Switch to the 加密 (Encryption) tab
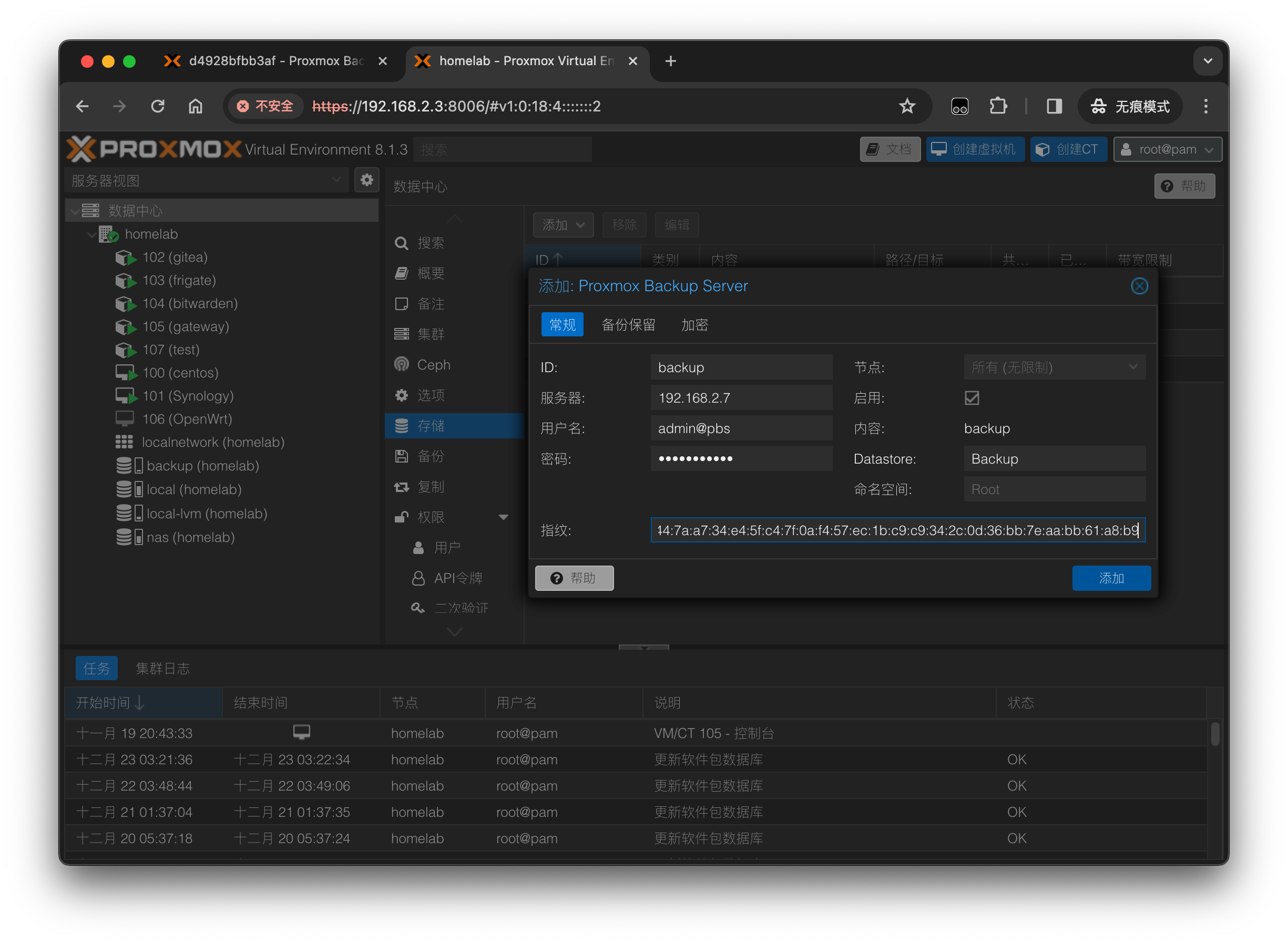This screenshot has height=943, width=1288. point(694,324)
